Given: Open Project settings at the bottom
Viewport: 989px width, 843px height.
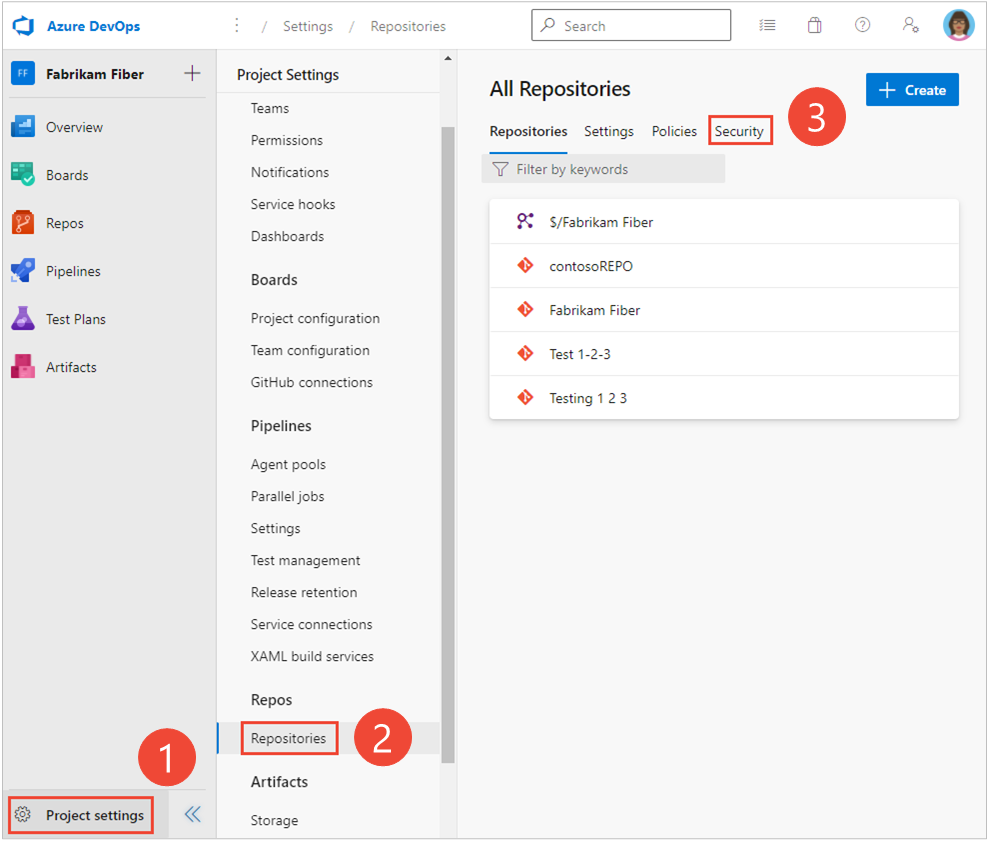Looking at the screenshot, I should 79,815.
